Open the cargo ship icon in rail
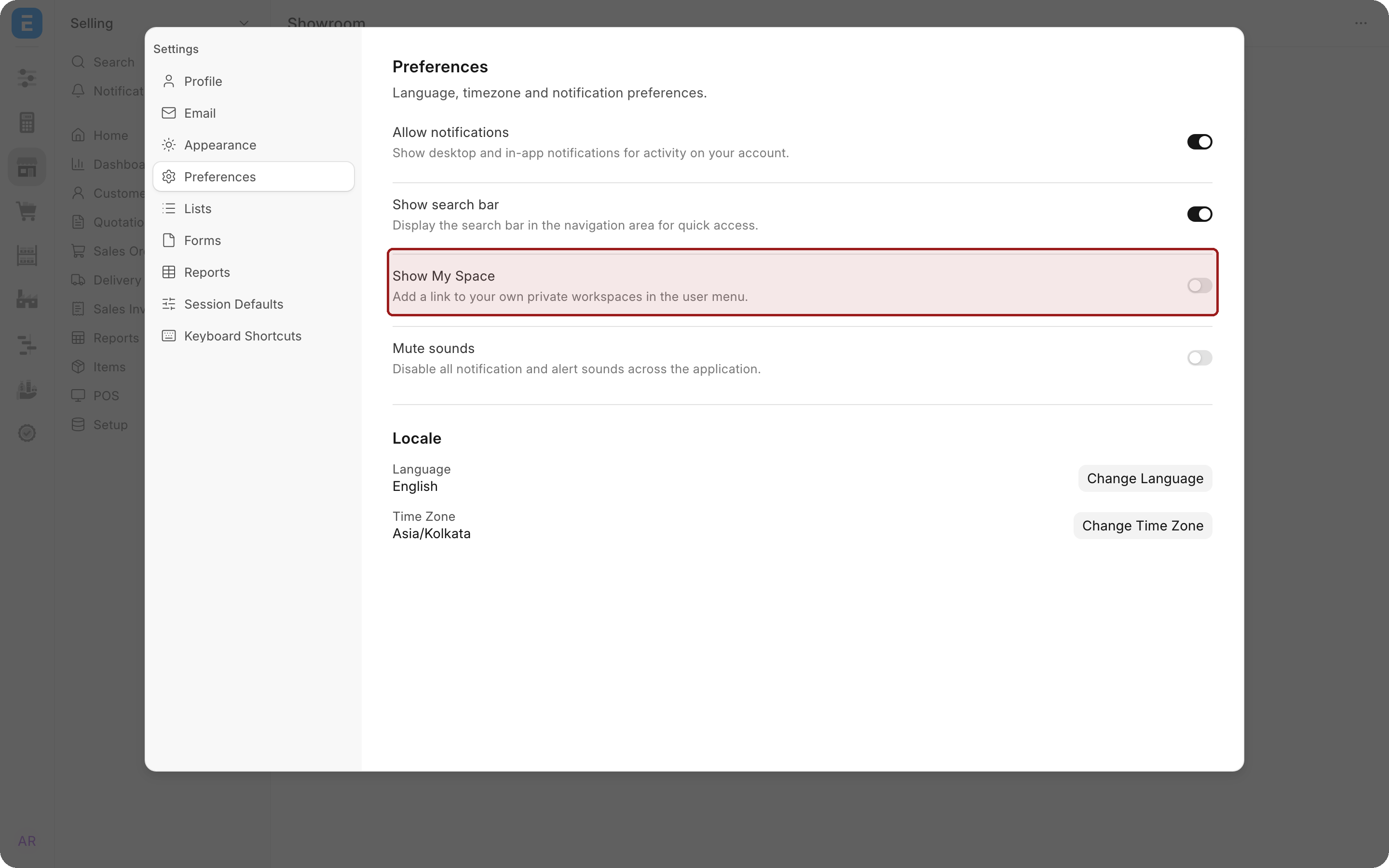Image resolution: width=1389 pixels, height=868 pixels. click(27, 390)
